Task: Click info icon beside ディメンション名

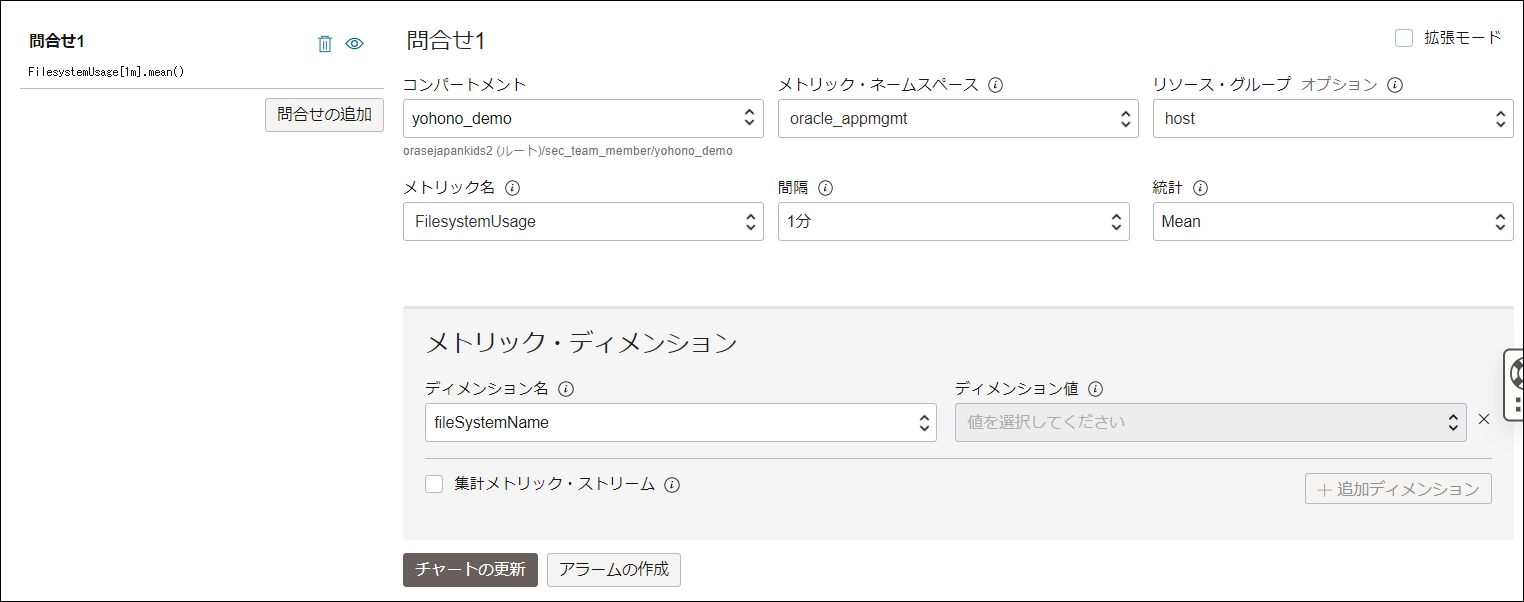Action: tap(566, 389)
